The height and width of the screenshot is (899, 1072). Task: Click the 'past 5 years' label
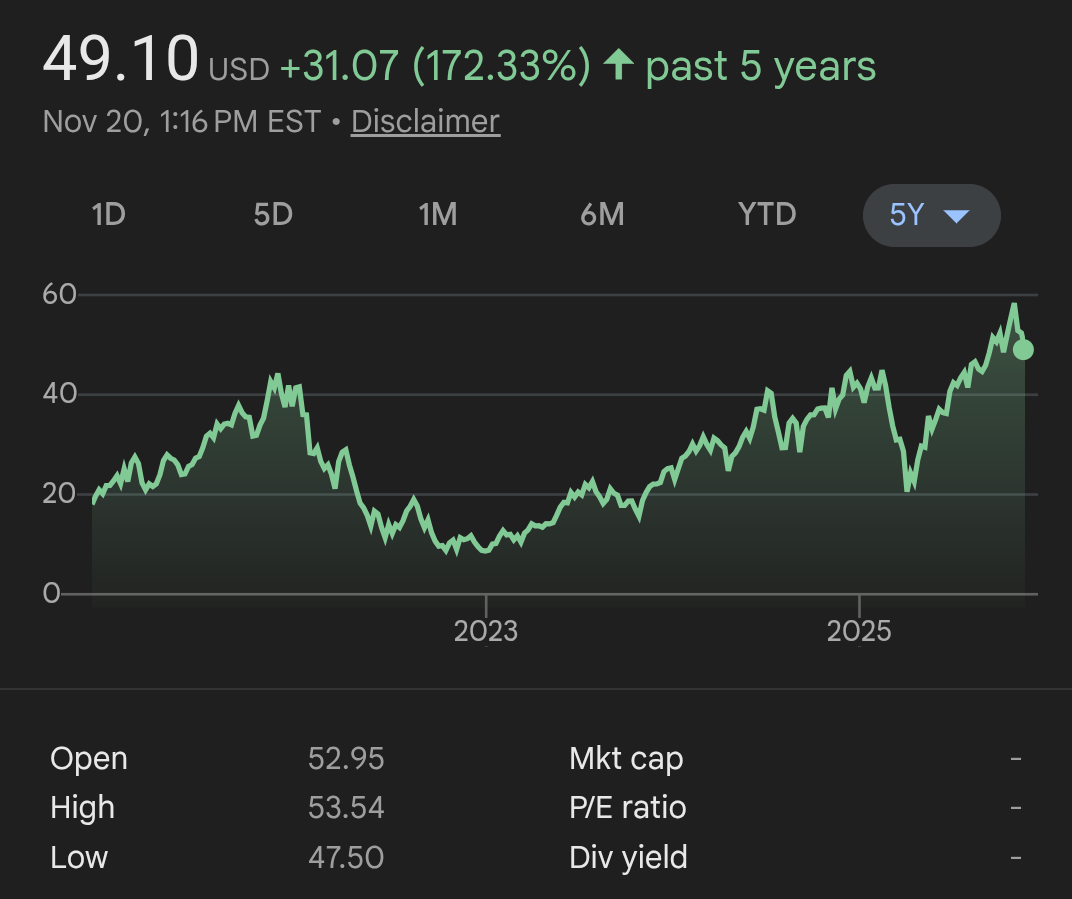(760, 67)
